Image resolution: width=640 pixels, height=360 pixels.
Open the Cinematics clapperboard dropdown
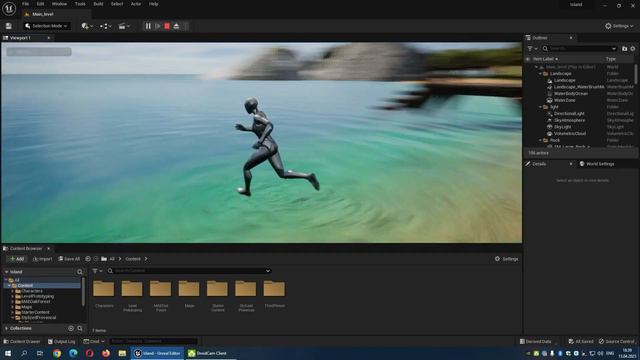pyautogui.click(x=124, y=26)
